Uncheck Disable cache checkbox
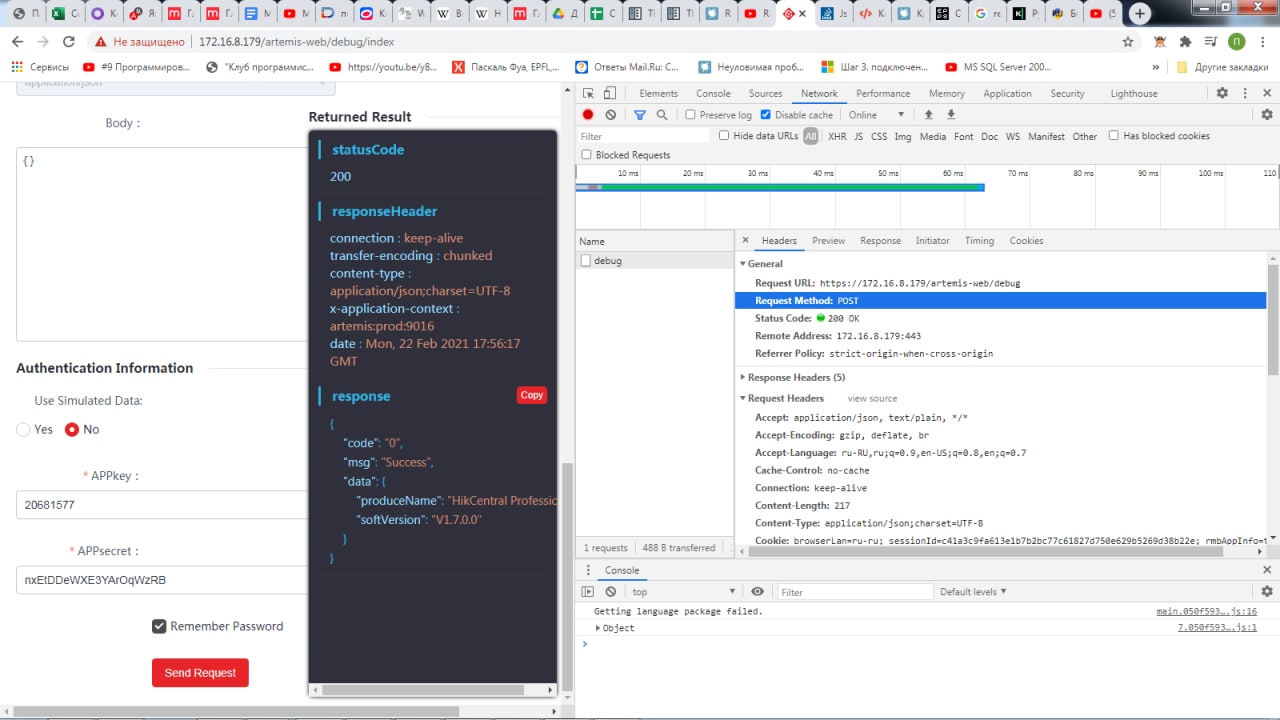The width and height of the screenshot is (1280, 720). (x=766, y=115)
